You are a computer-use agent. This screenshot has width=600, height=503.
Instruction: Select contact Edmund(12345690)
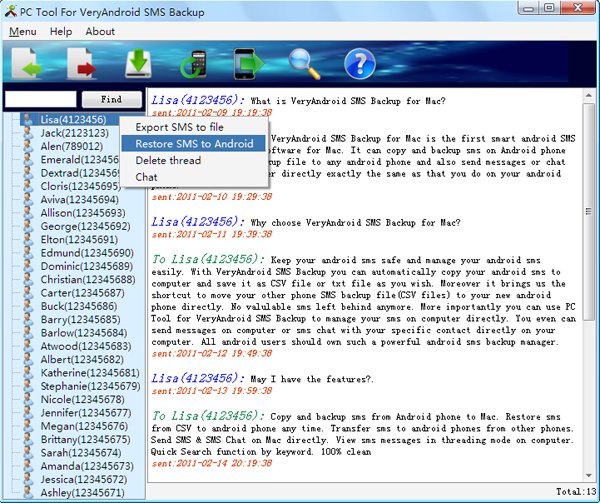87,253
